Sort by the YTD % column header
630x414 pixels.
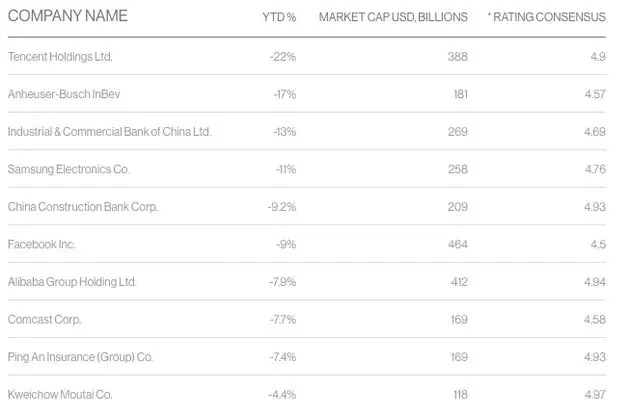pos(280,18)
